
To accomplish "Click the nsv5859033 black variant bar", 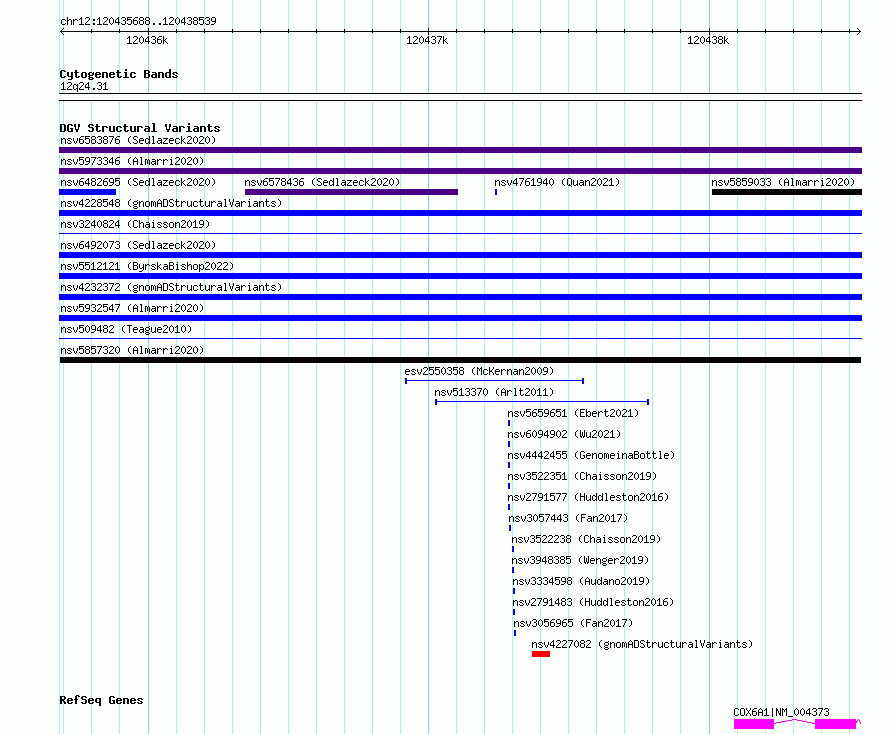I will click(x=787, y=192).
